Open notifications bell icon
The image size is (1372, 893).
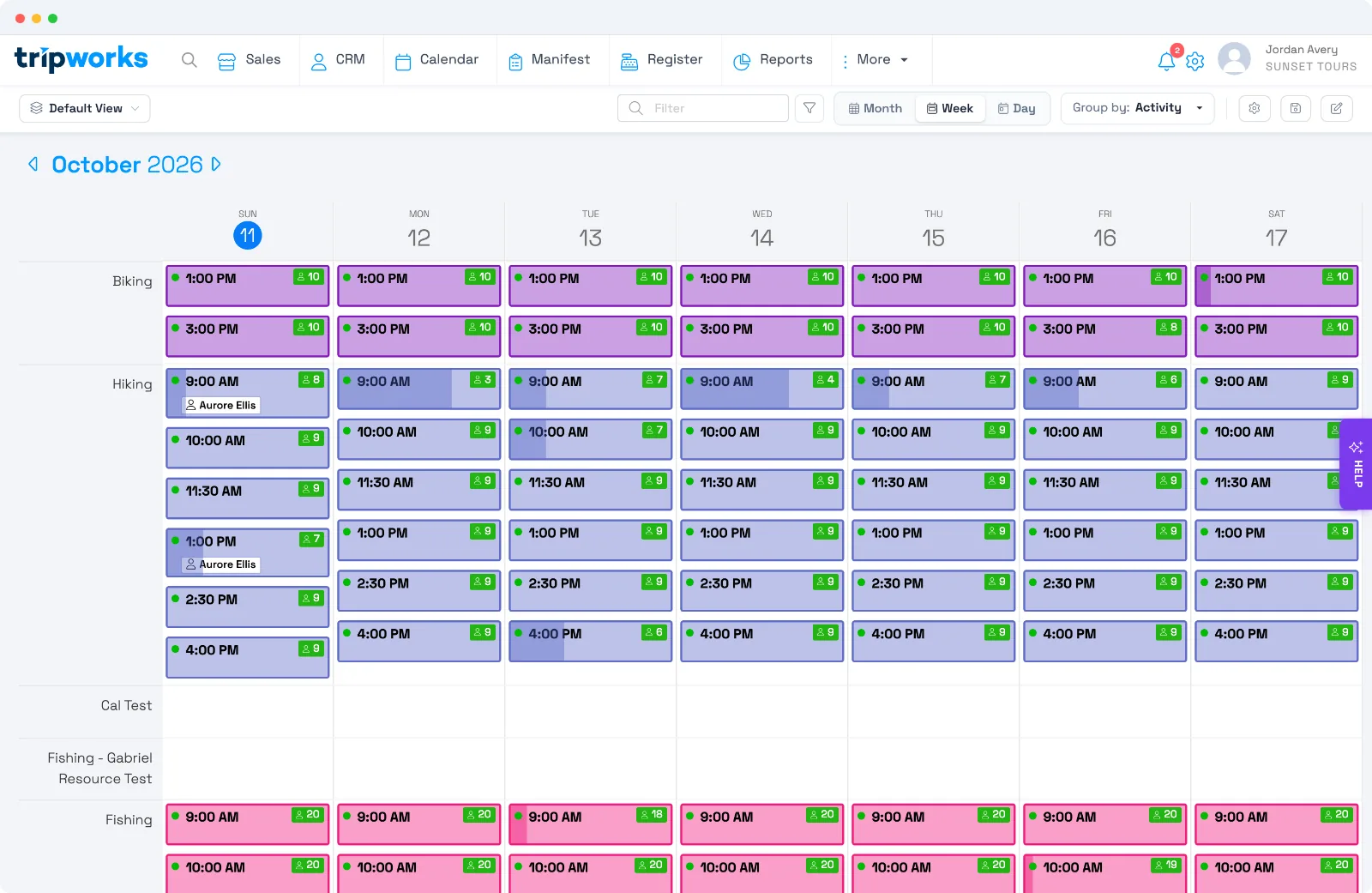point(1166,61)
